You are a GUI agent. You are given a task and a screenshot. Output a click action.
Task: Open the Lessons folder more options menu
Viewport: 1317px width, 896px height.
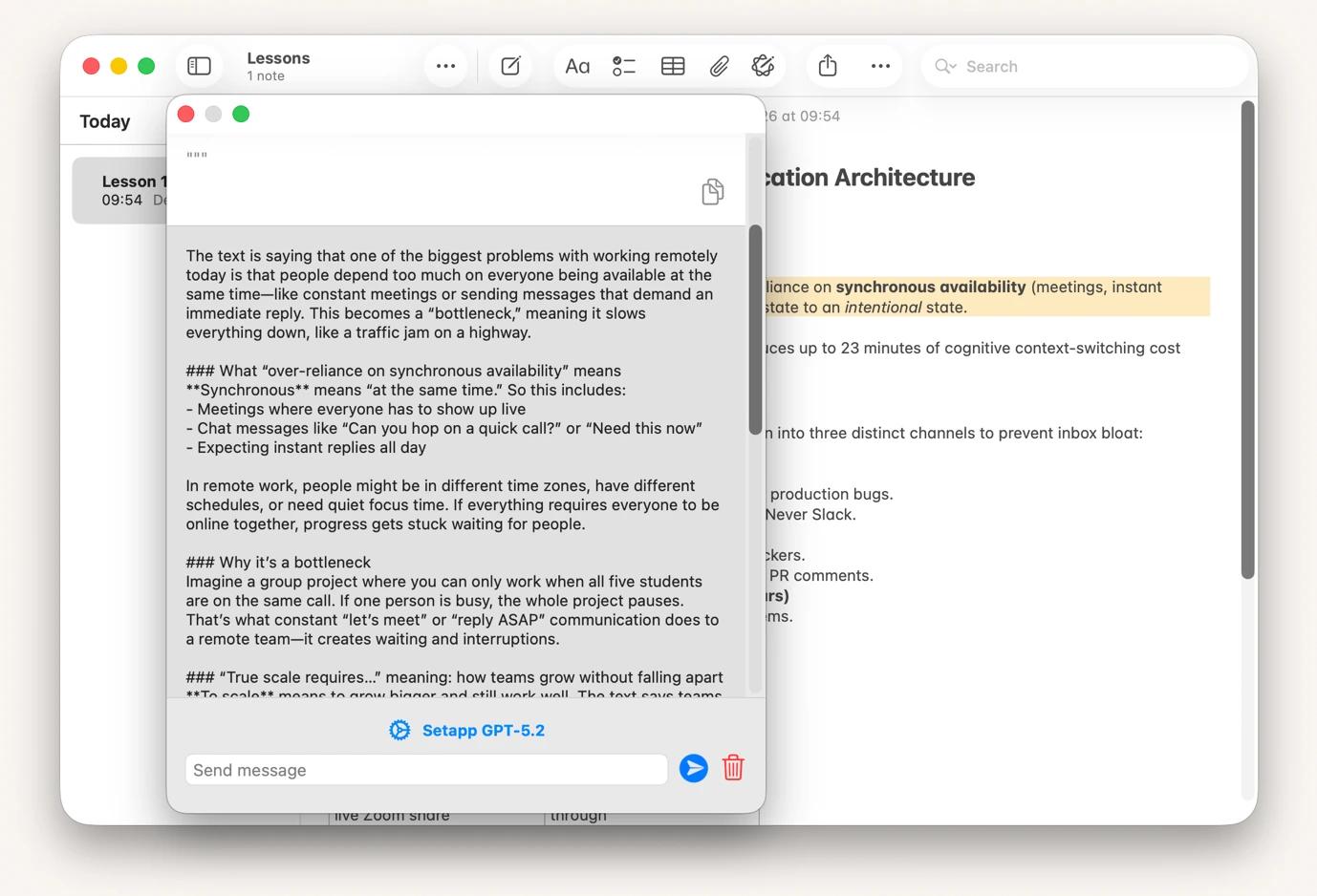[x=445, y=66]
